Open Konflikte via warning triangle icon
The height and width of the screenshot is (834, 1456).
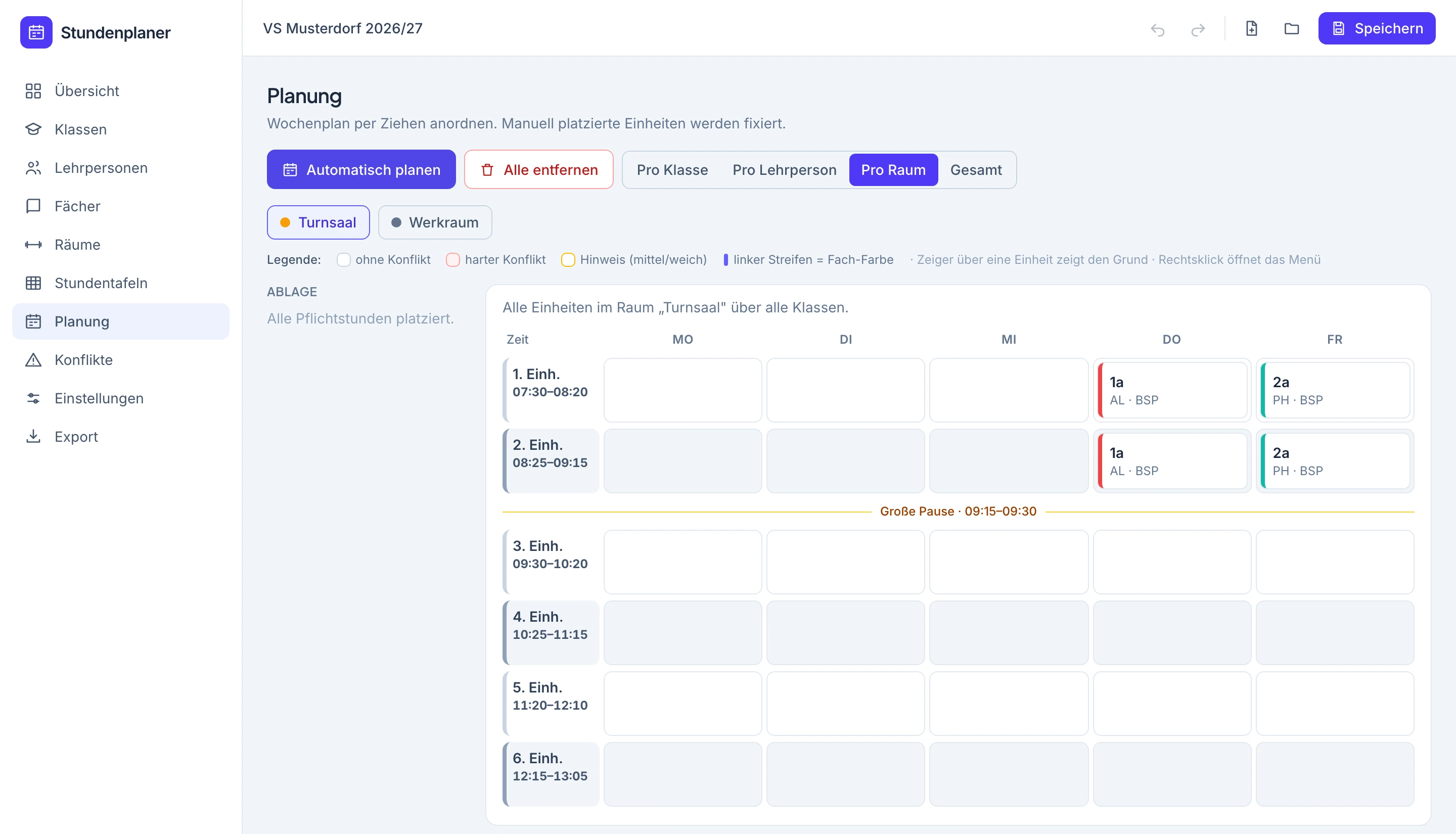click(33, 360)
